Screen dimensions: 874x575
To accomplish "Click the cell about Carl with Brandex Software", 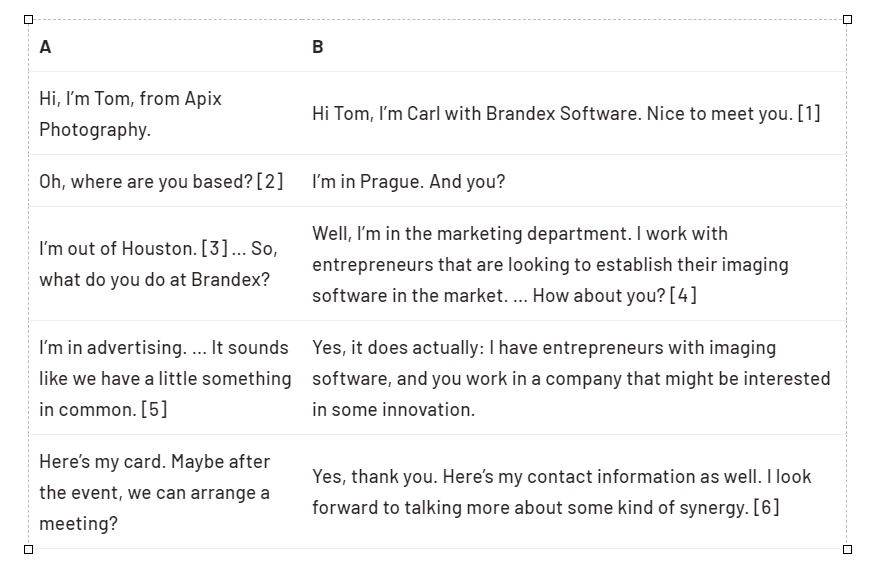I will 574,114.
